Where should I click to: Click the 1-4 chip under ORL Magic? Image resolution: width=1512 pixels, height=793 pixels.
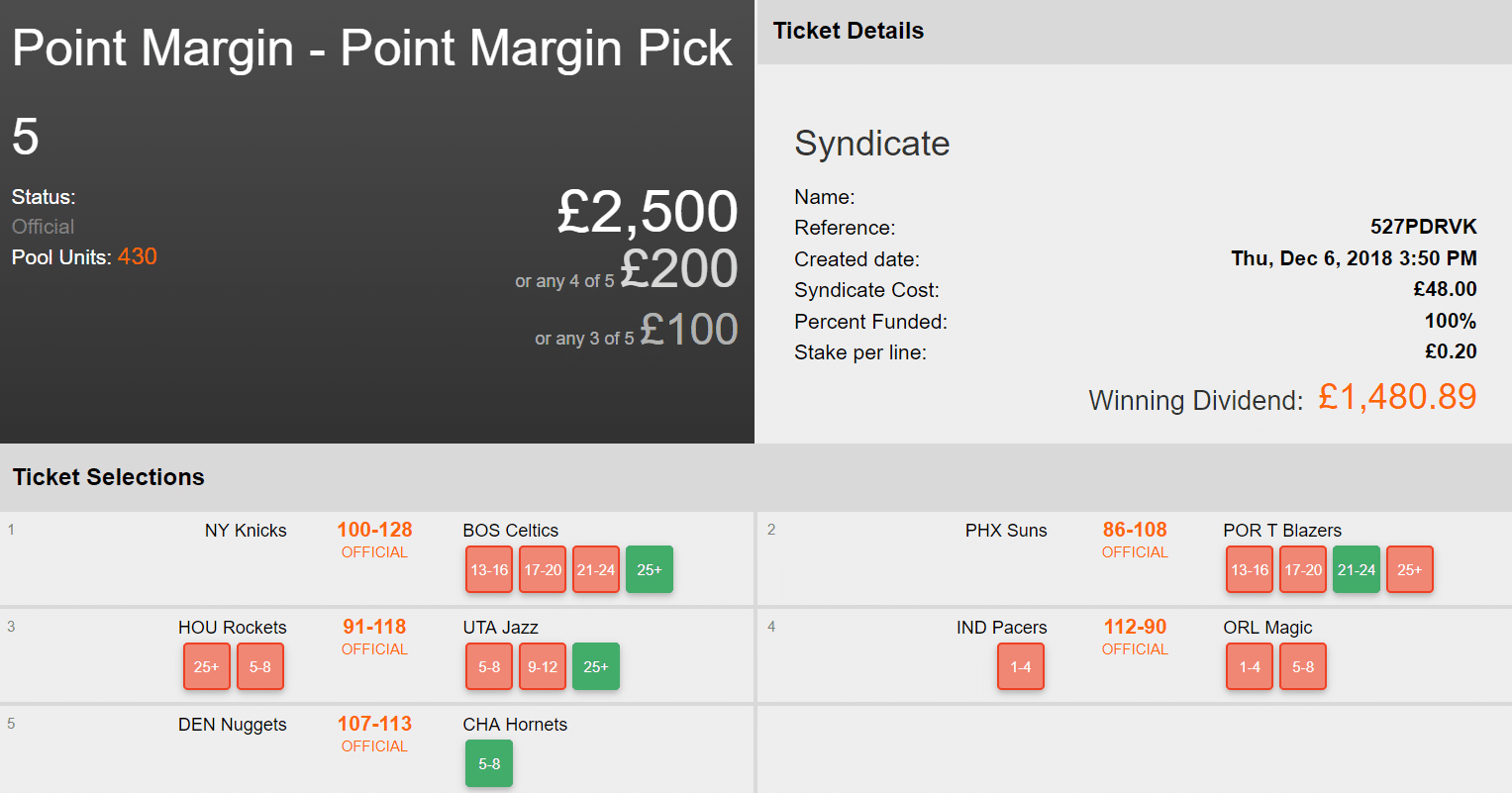[1250, 666]
